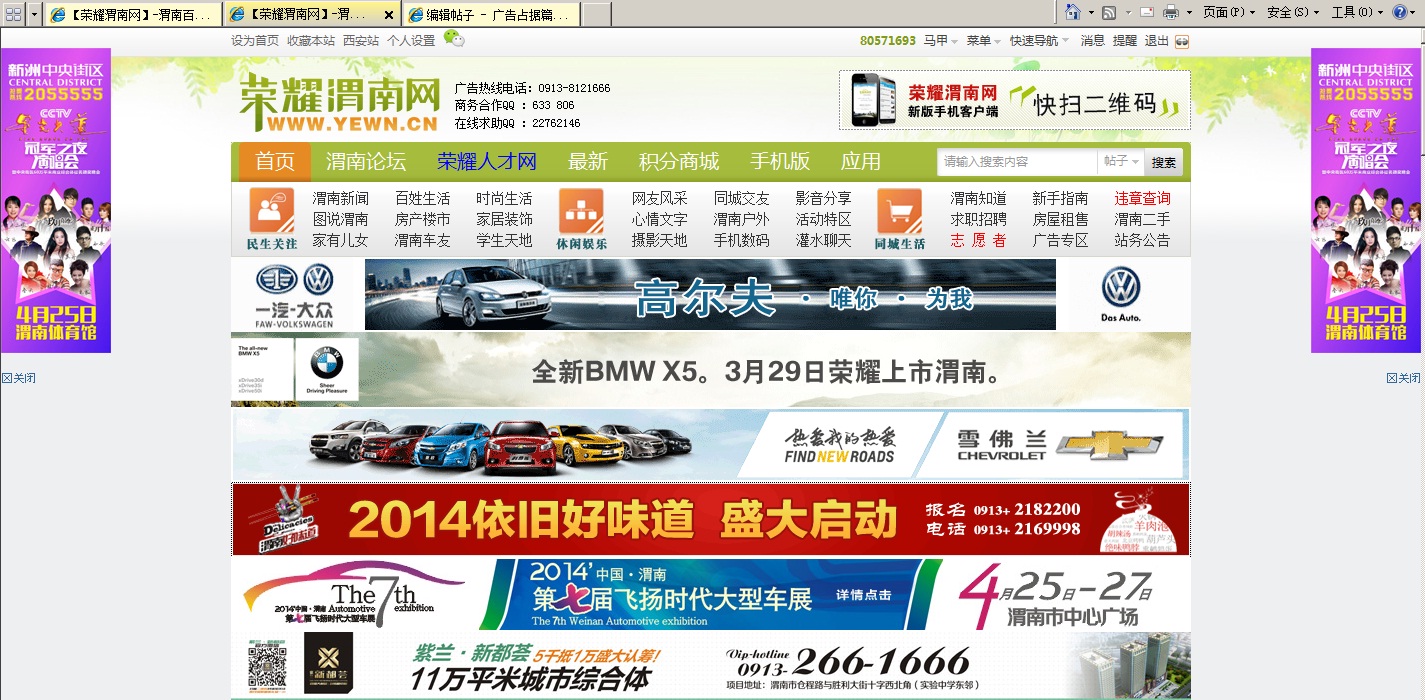Open the IE Help question mark icon

pyautogui.click(x=1399, y=12)
